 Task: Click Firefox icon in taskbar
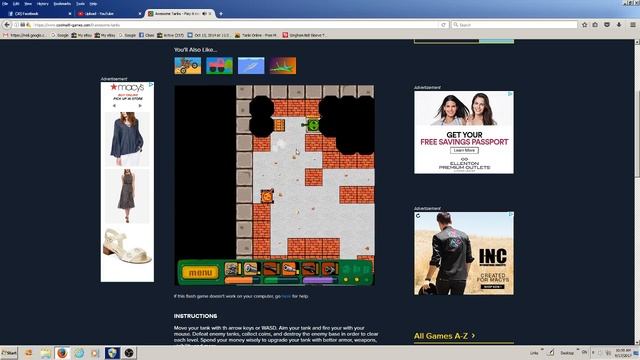(x=62, y=353)
